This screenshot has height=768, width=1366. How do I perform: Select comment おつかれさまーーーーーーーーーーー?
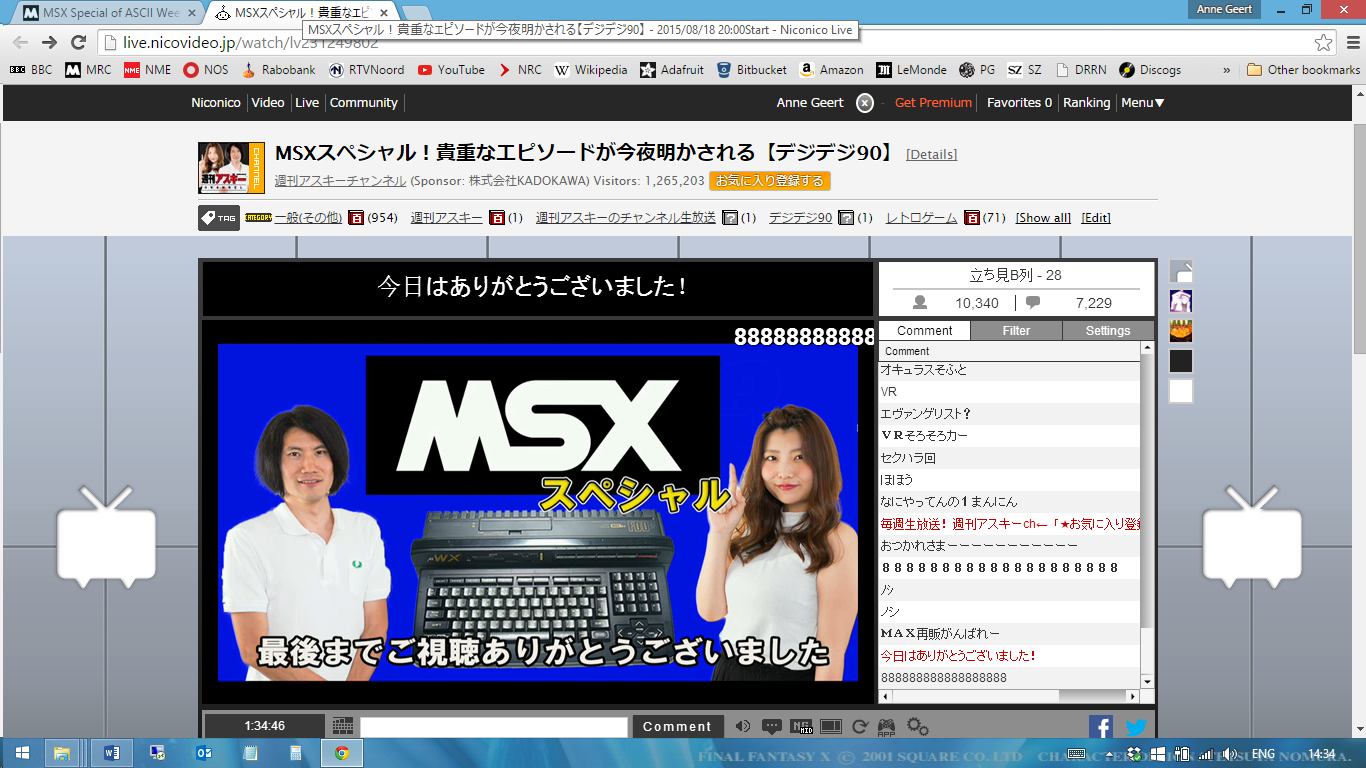point(1009,546)
